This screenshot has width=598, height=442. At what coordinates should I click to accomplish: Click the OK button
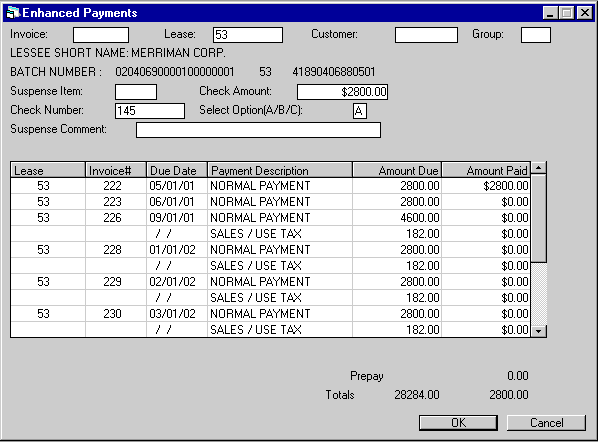(458, 423)
